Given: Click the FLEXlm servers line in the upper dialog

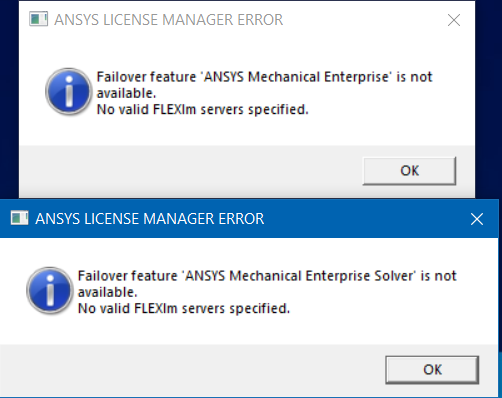Looking at the screenshot, I should tap(203, 109).
